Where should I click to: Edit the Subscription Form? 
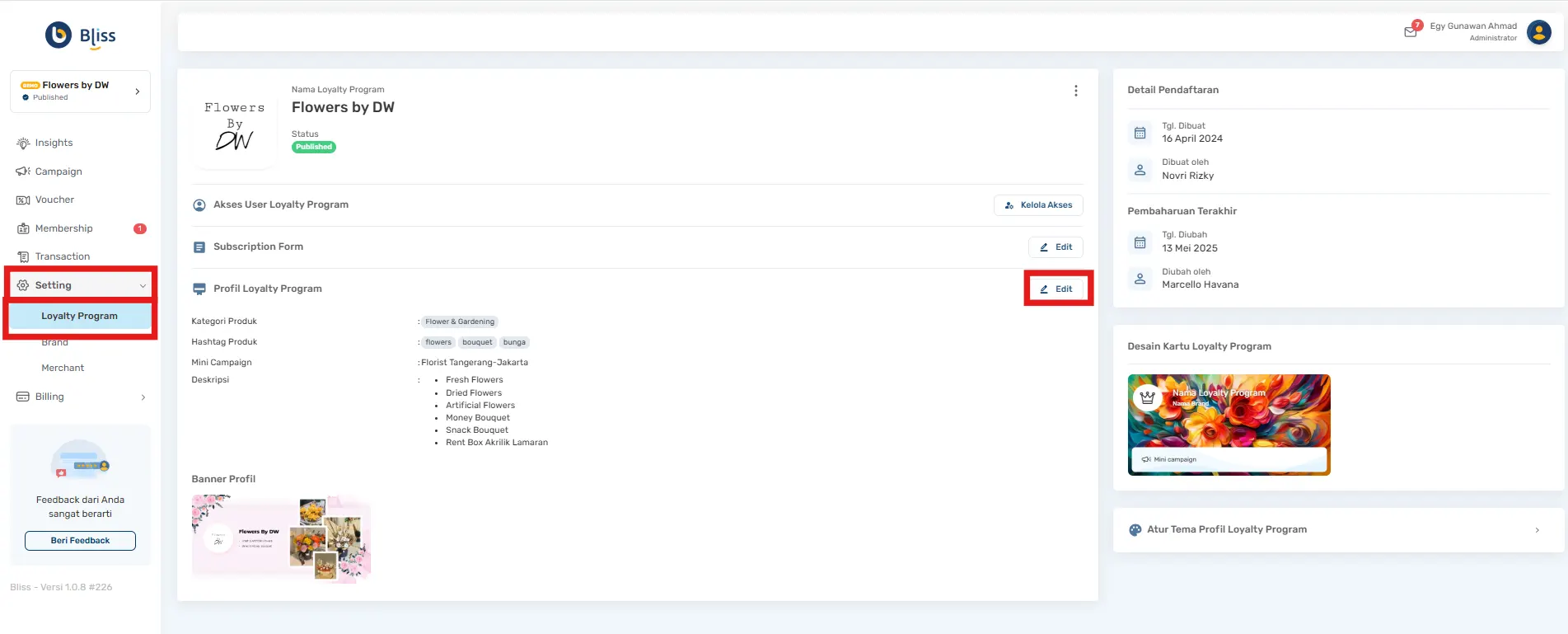(1055, 247)
